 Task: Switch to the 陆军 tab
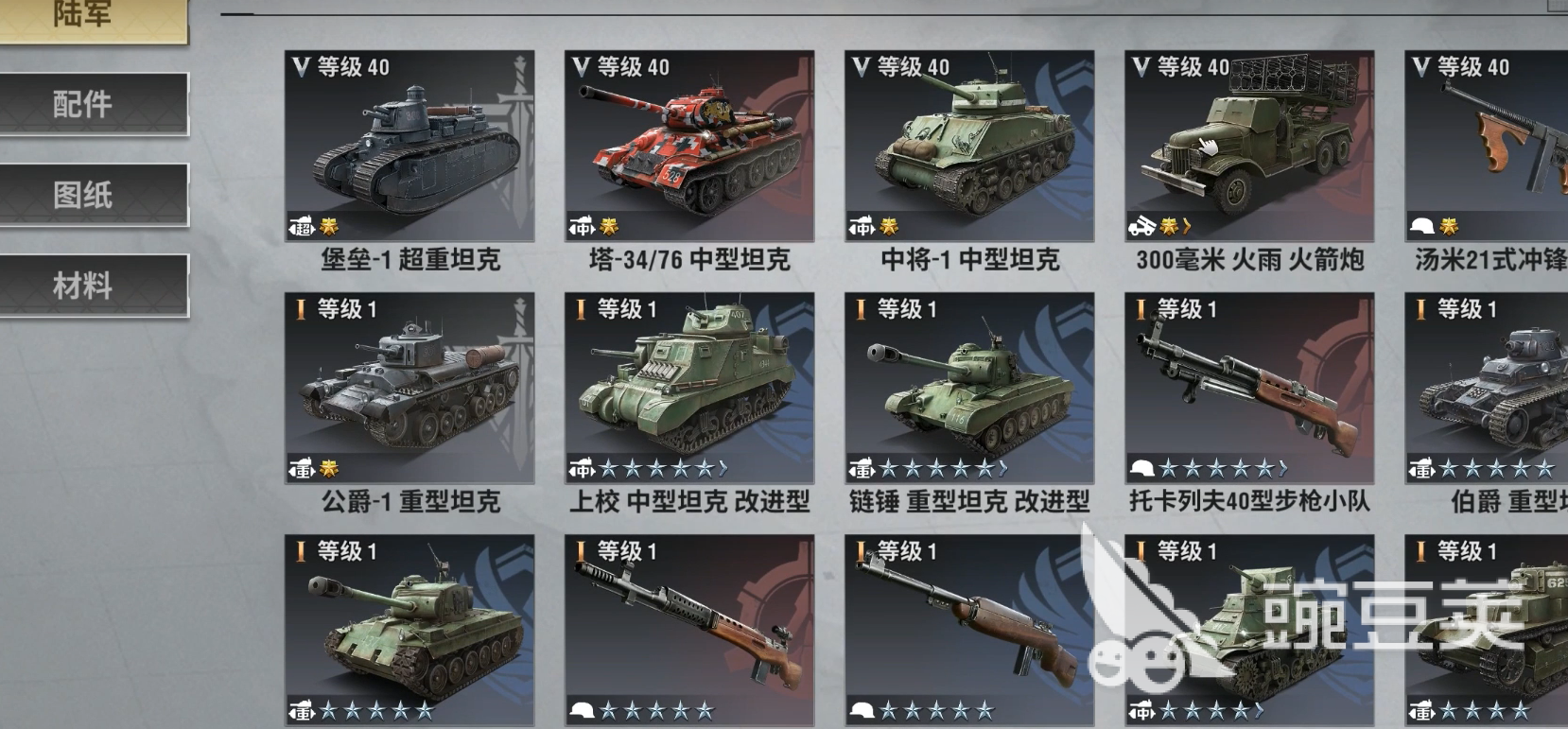[x=93, y=19]
